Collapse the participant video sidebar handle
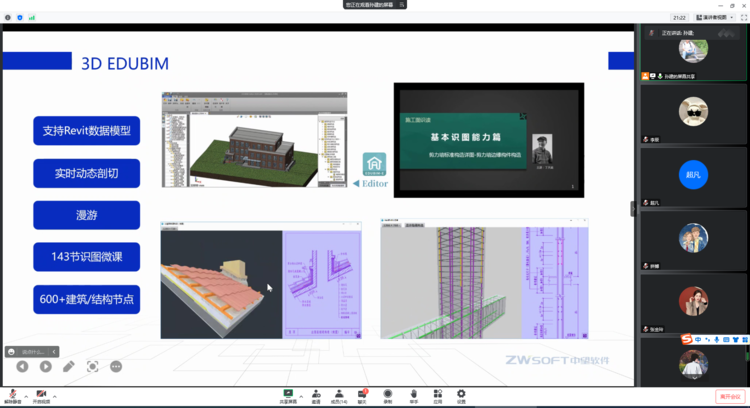This screenshot has width=750, height=408. (633, 208)
